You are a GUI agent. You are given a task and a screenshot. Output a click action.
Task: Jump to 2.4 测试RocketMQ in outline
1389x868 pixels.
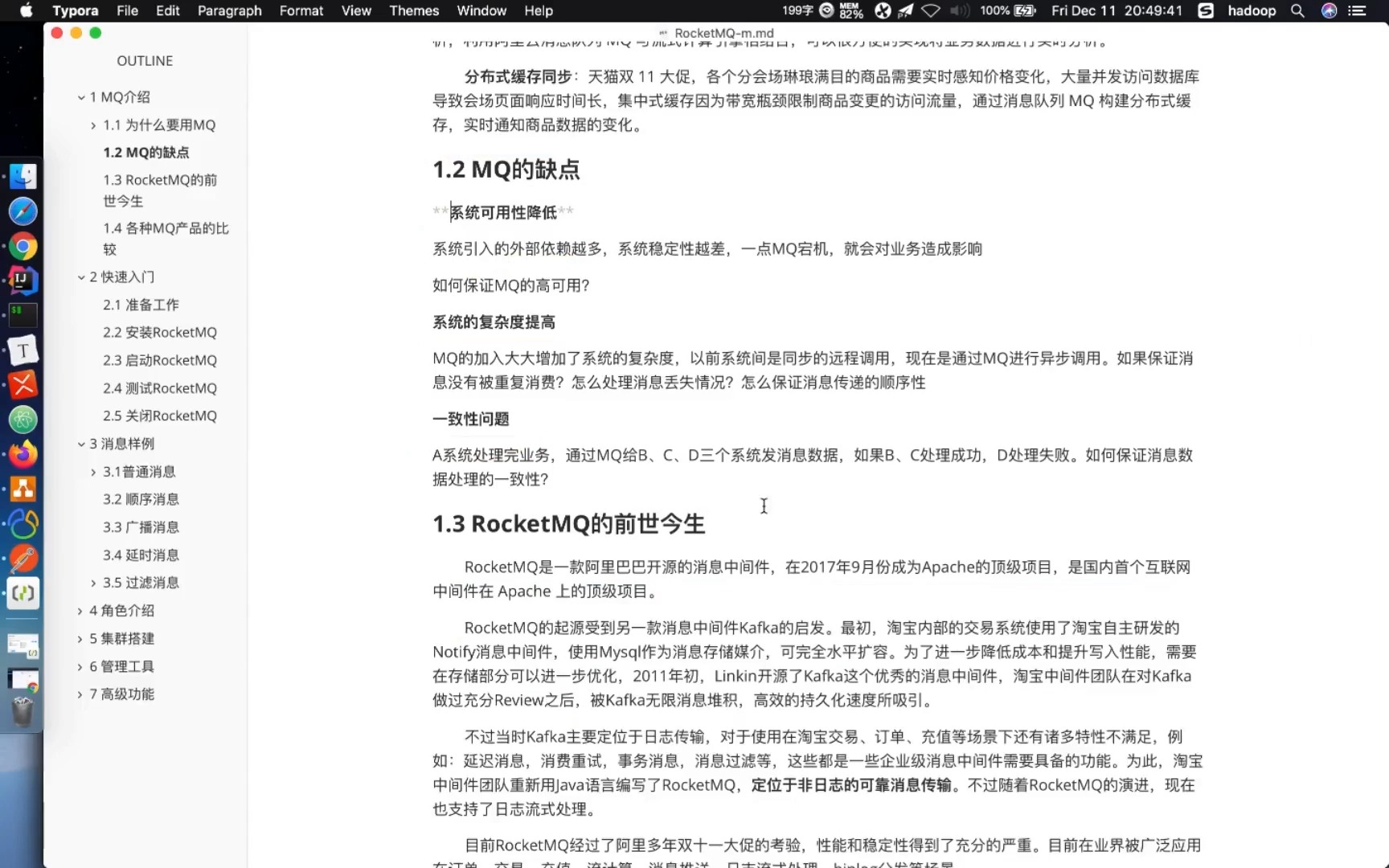160,388
